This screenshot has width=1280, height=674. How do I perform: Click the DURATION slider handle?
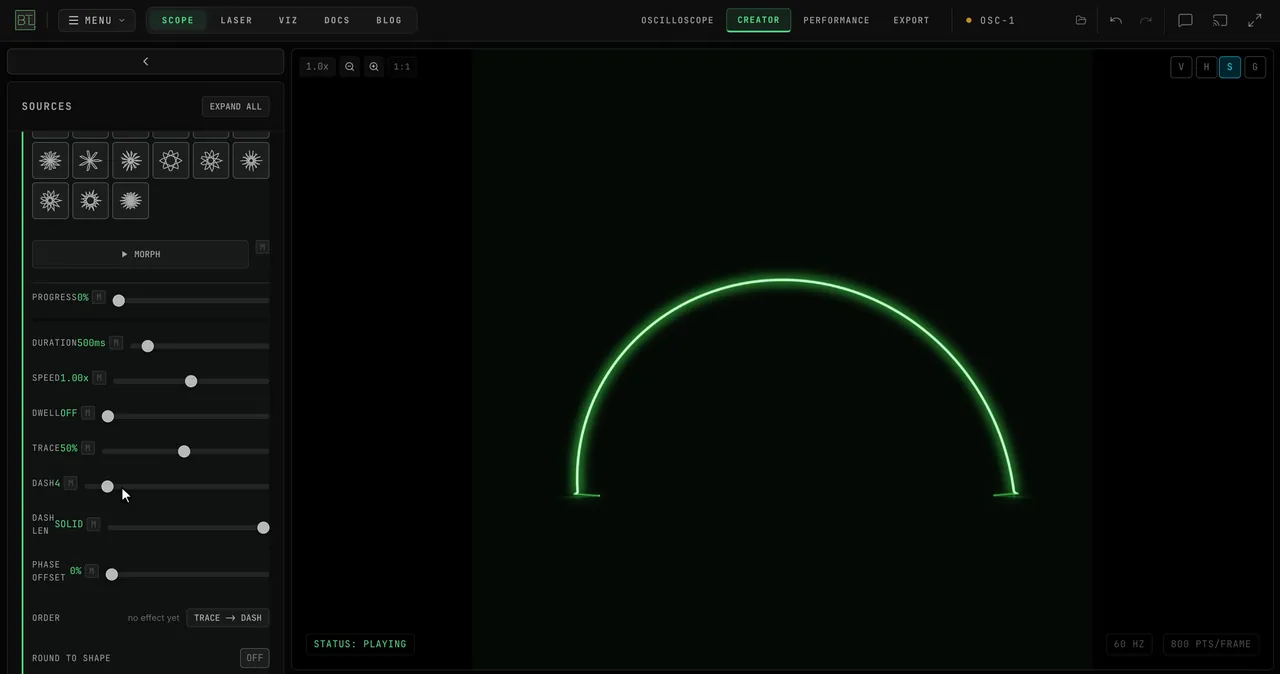pos(148,346)
